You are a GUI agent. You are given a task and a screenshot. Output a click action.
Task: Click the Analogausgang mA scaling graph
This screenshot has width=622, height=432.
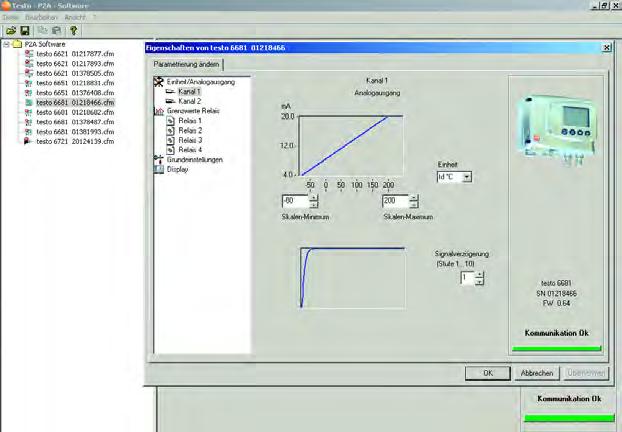[351, 145]
